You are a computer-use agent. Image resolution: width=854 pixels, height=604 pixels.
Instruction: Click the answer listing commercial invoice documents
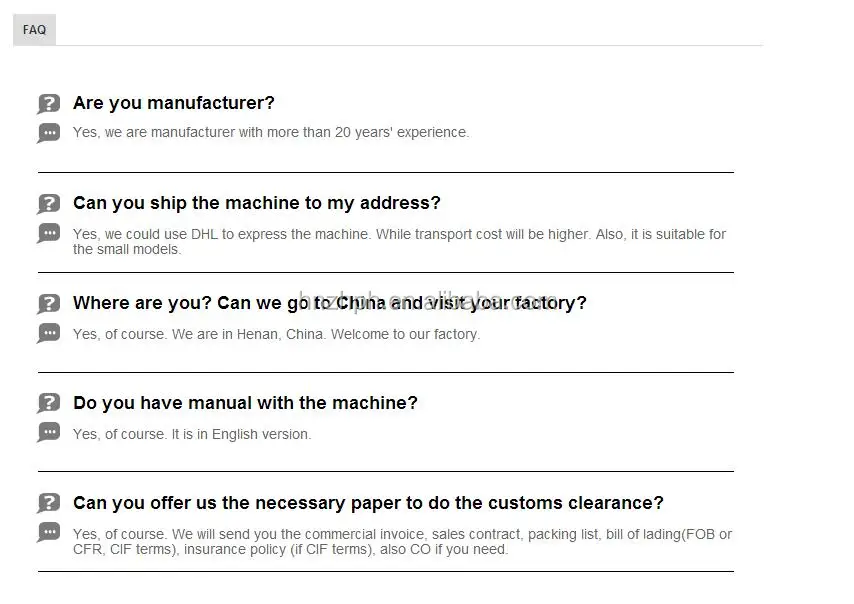401,541
